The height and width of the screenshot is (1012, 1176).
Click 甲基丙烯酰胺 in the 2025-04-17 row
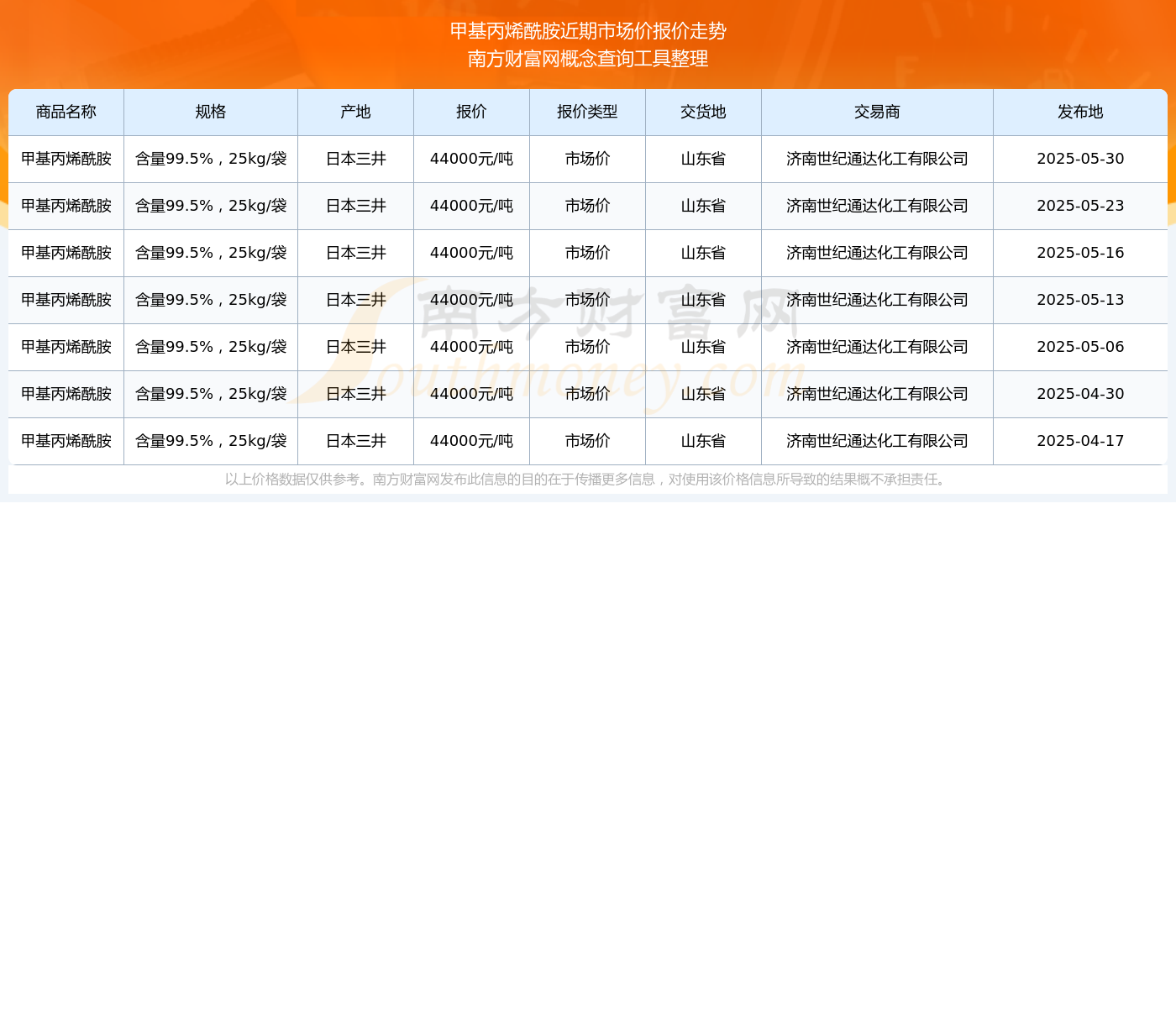[x=66, y=441]
